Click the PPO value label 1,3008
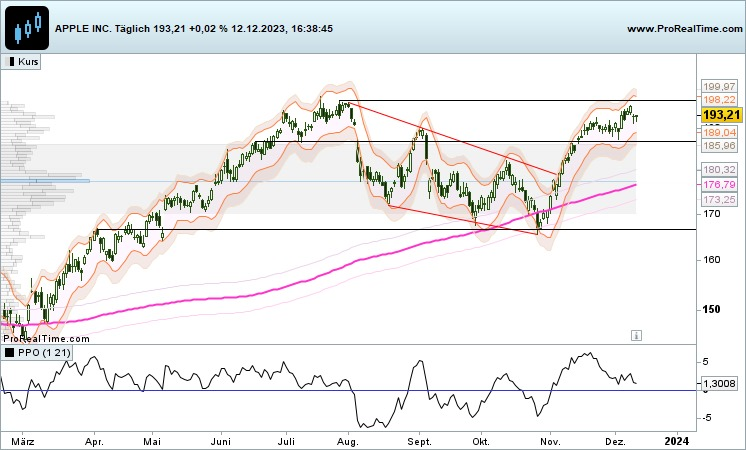 pos(719,383)
